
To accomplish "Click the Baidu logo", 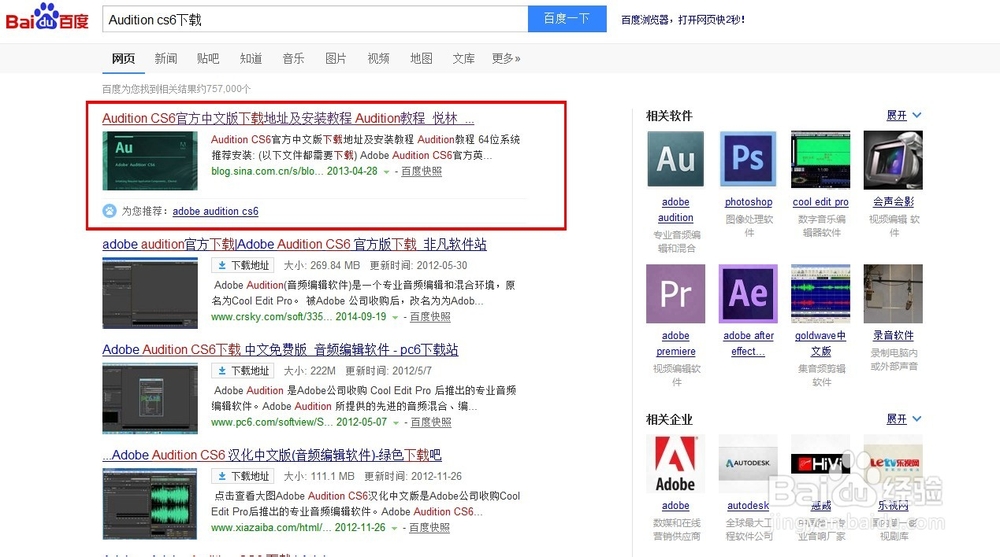I will [x=47, y=17].
